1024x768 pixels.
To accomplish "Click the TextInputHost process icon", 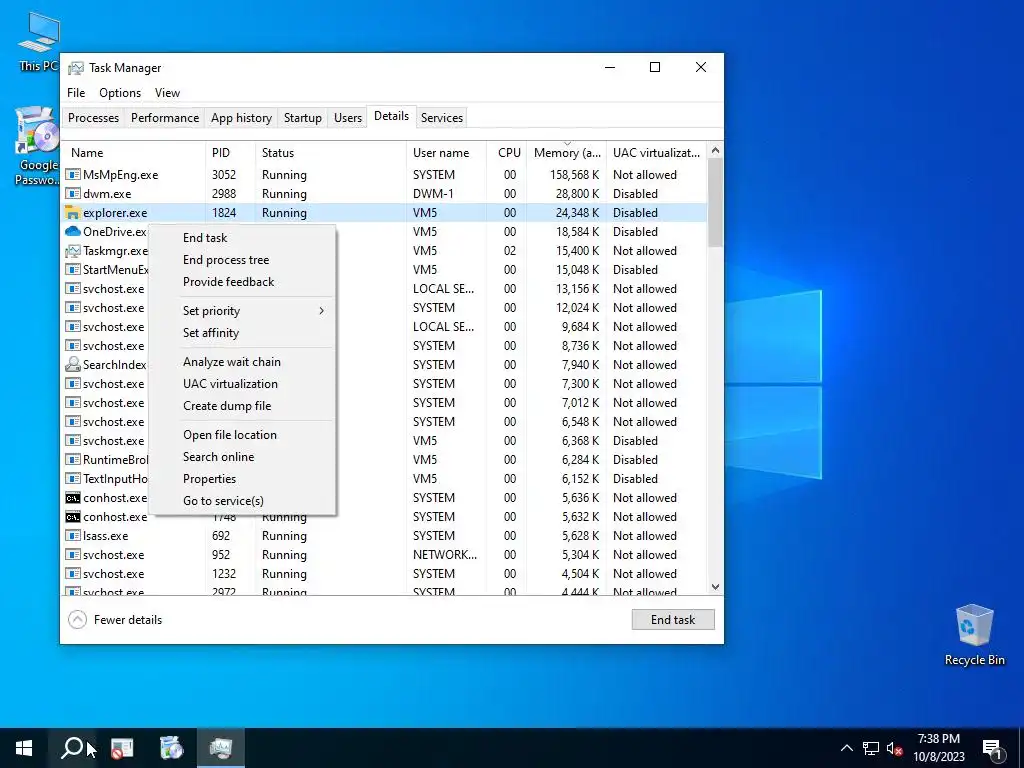I will (x=72, y=478).
